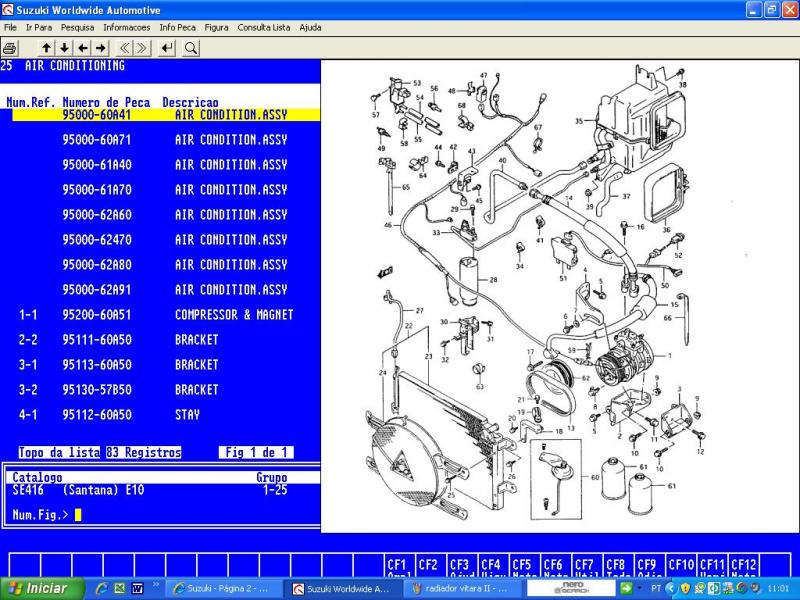Select part number 95000-61A40
The image size is (800, 600).
96,165
